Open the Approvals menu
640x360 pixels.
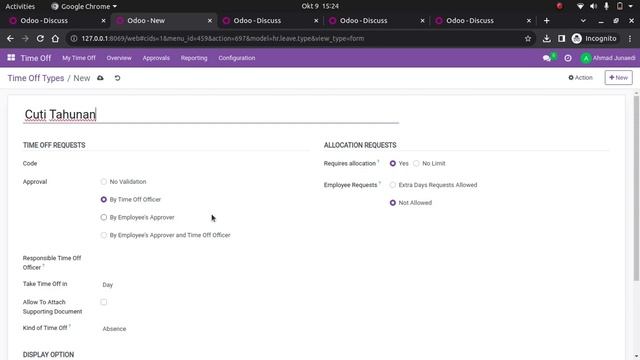pos(156,58)
